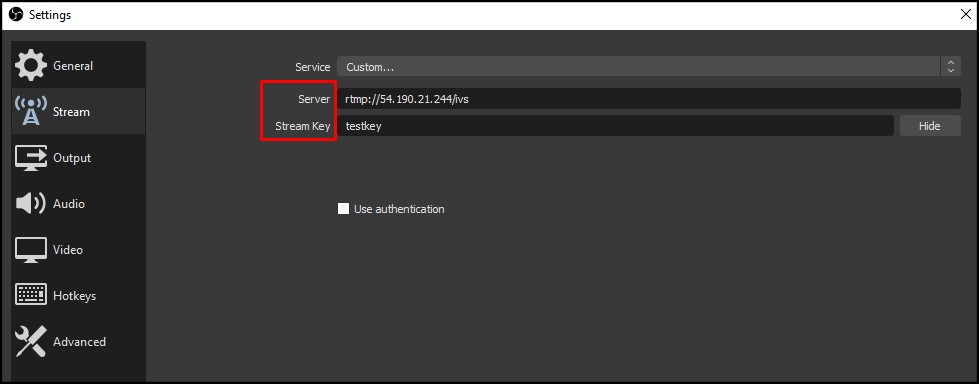Open Hotkeys keyboard icon
979x384 pixels.
pos(31,295)
